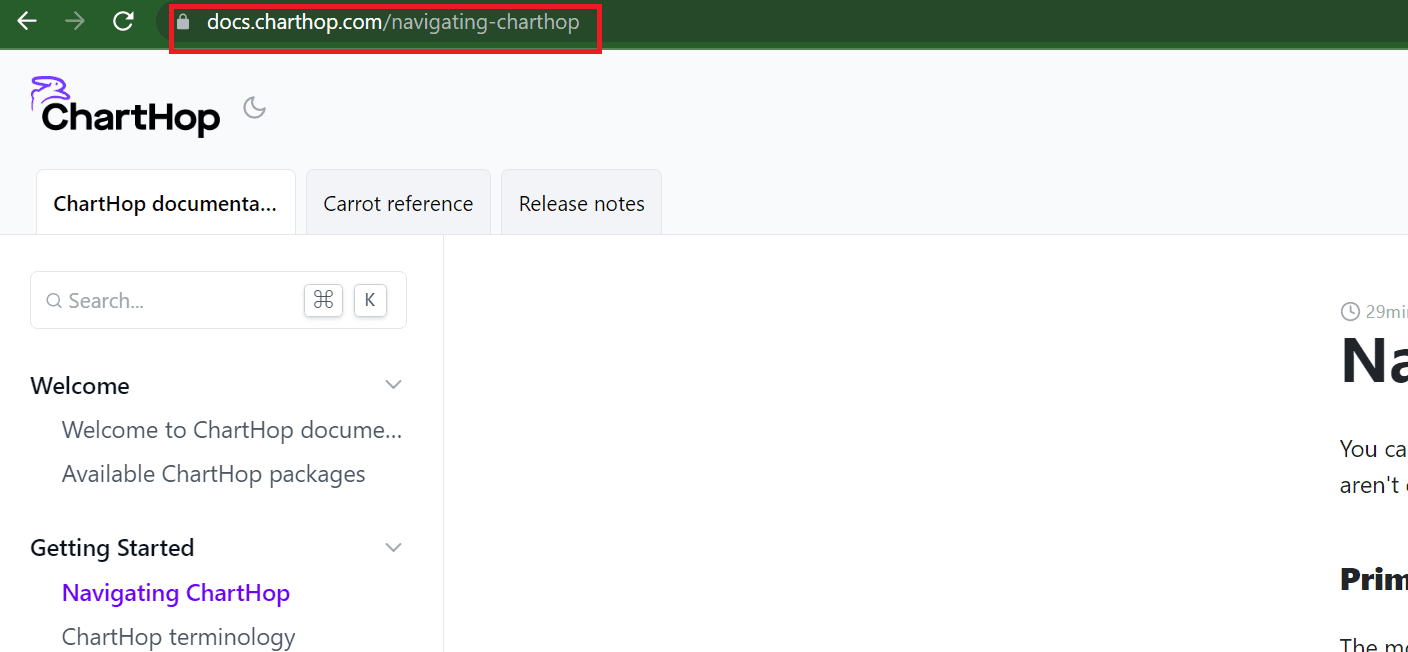Click the browser back arrow
Image resolution: width=1408 pixels, height=652 pixels.
coord(27,21)
